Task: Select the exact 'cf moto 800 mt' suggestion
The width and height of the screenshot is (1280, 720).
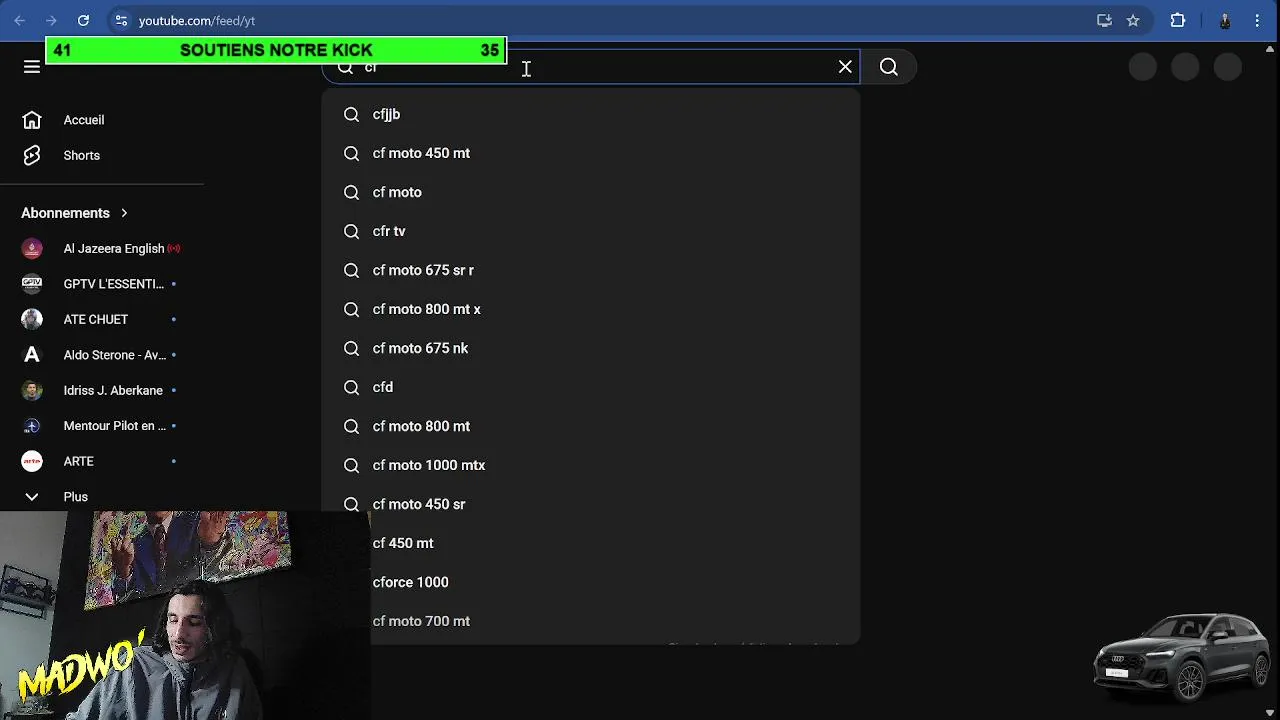Action: pyautogui.click(x=590, y=426)
